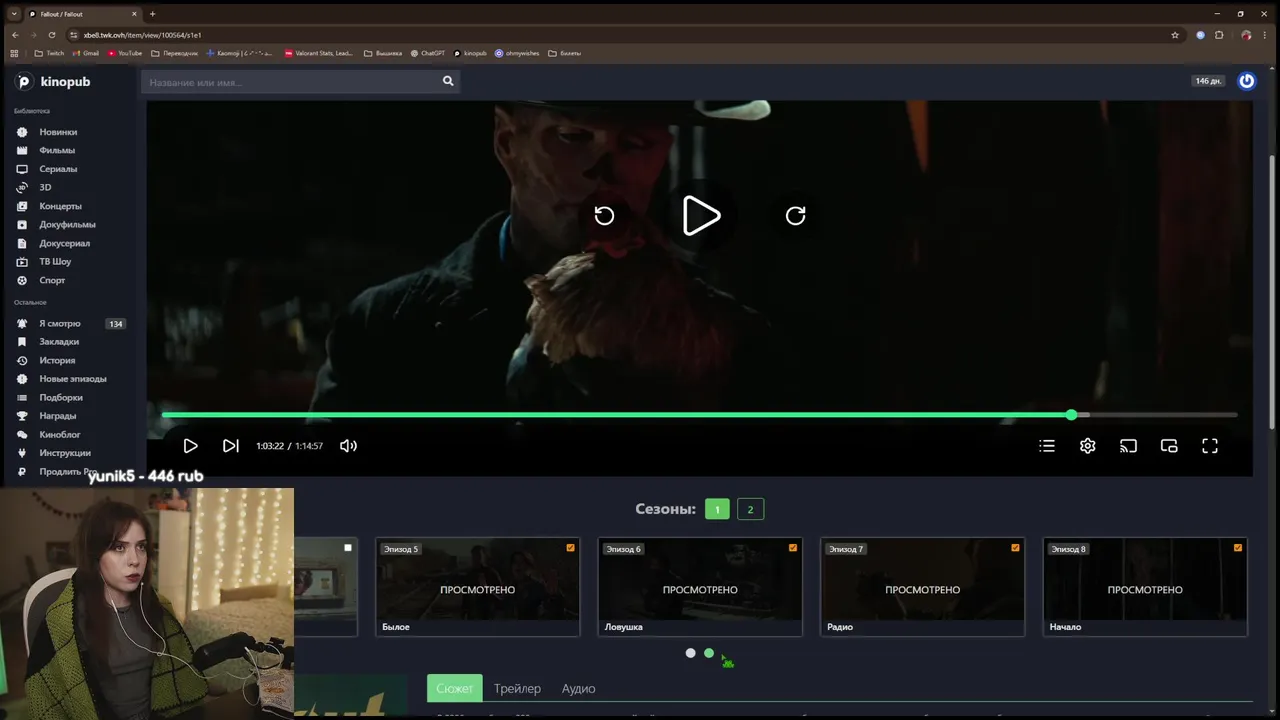
Task: Mute the player volume icon
Action: tap(348, 446)
